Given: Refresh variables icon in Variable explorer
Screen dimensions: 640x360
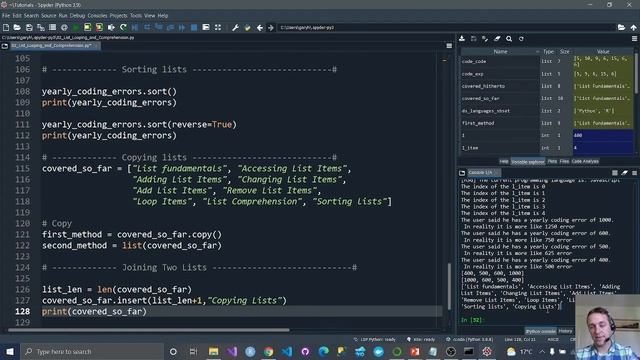Looking at the screenshot, I should [x=521, y=39].
